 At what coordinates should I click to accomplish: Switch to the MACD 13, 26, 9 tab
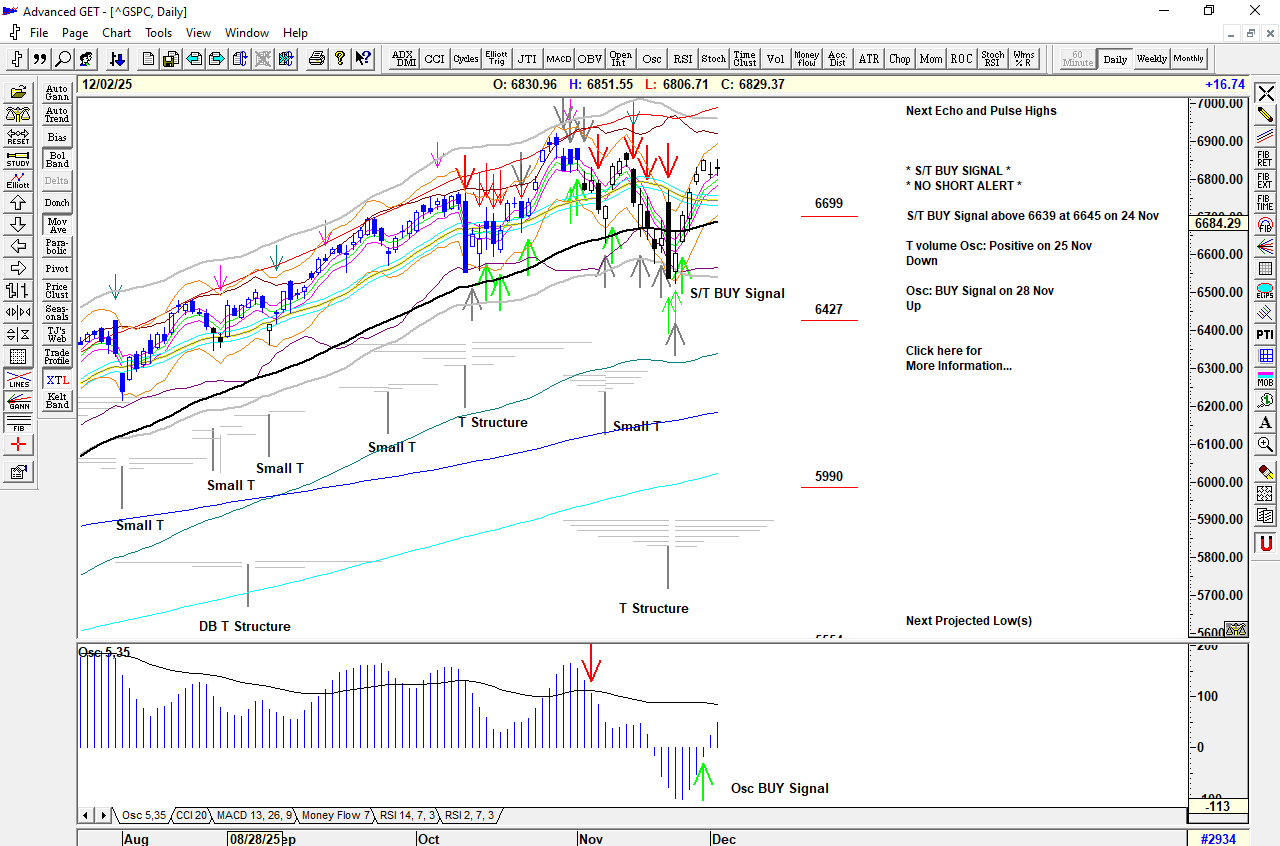click(x=254, y=816)
